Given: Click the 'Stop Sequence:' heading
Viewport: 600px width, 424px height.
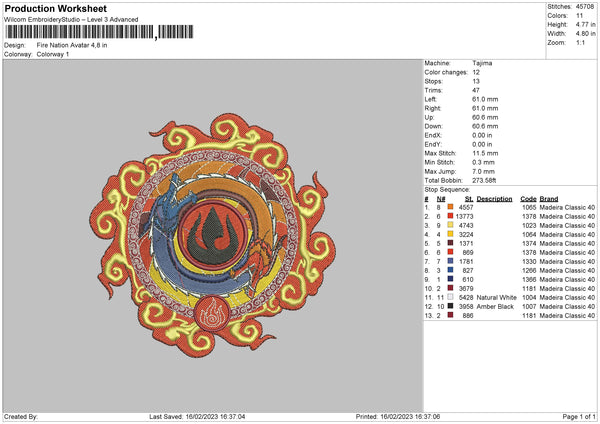Looking at the screenshot, I should (447, 189).
